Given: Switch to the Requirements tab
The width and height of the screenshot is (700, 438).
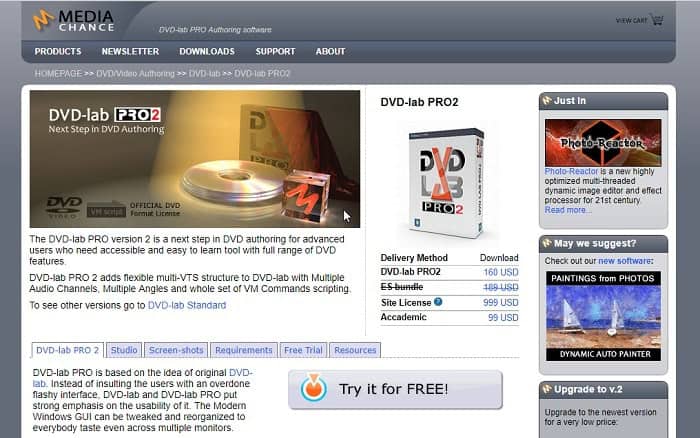Looking at the screenshot, I should click(244, 350).
